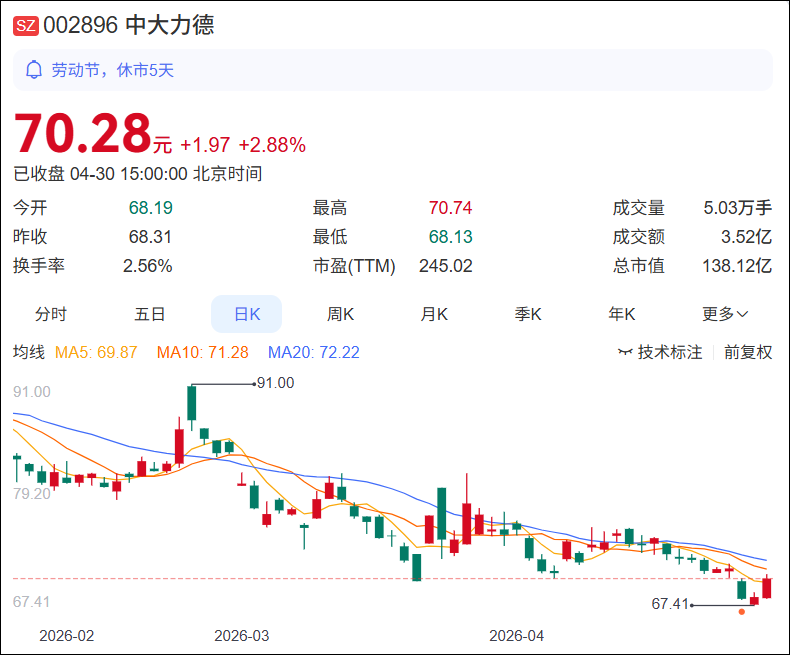
Task: Click the 91.00 peak price label
Action: 275,383
